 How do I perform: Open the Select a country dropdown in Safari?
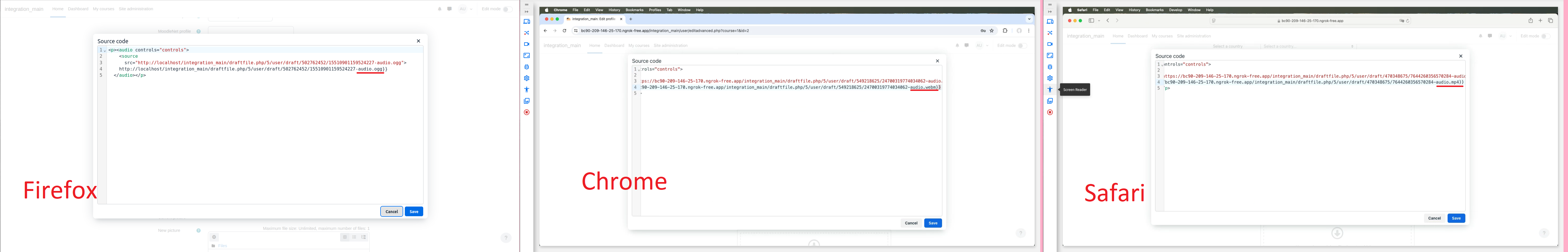[1308, 46]
